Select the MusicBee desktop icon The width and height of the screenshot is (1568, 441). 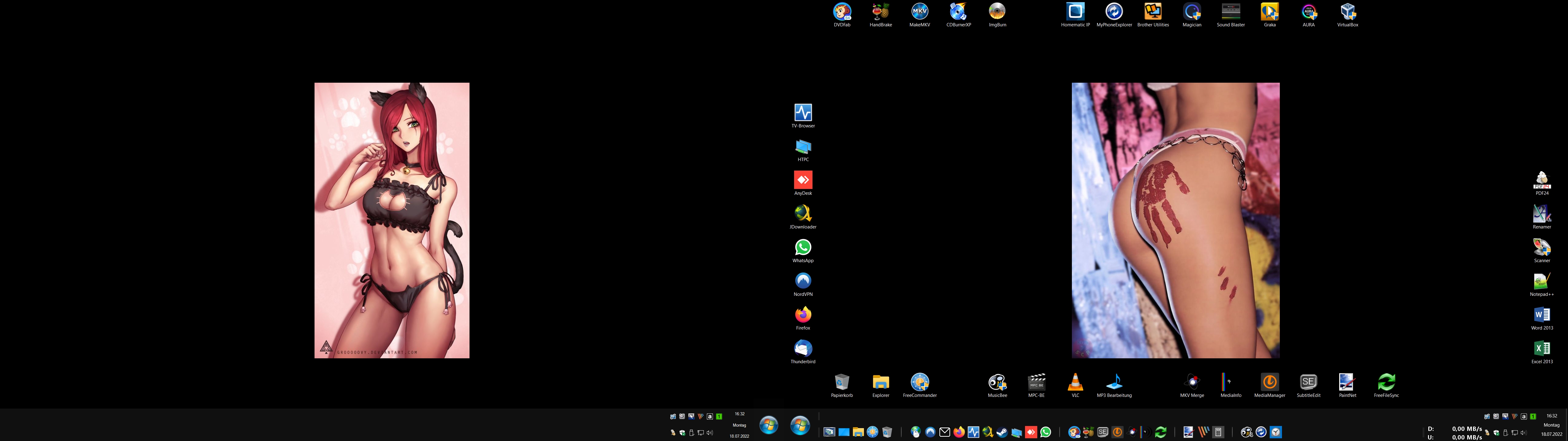[x=997, y=386]
